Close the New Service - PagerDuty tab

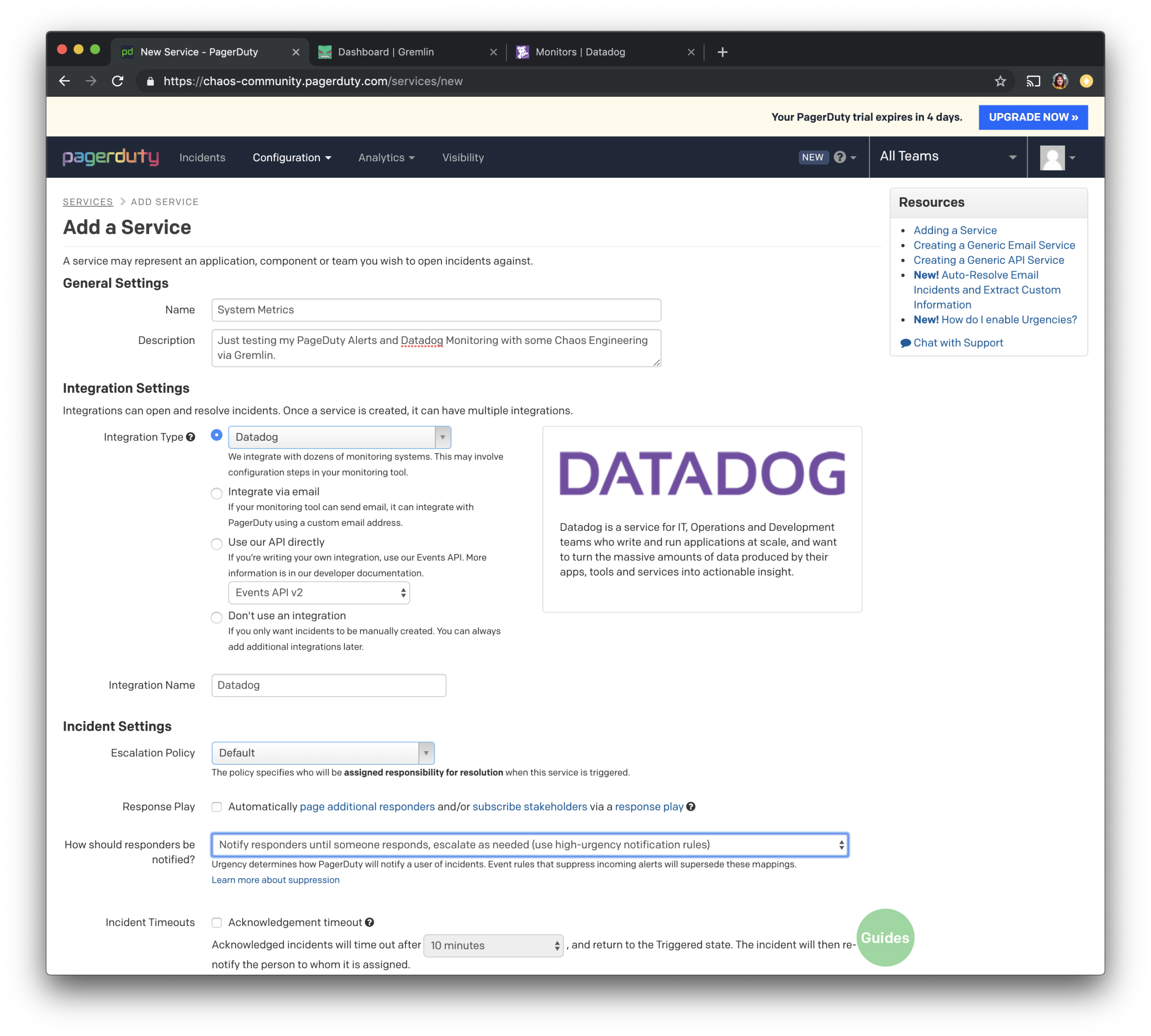coord(296,52)
